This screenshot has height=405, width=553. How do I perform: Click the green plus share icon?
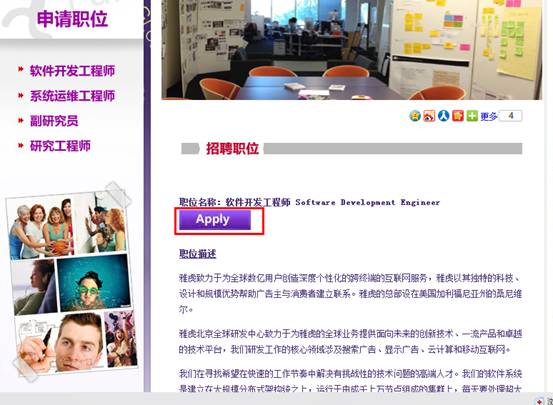click(x=472, y=116)
